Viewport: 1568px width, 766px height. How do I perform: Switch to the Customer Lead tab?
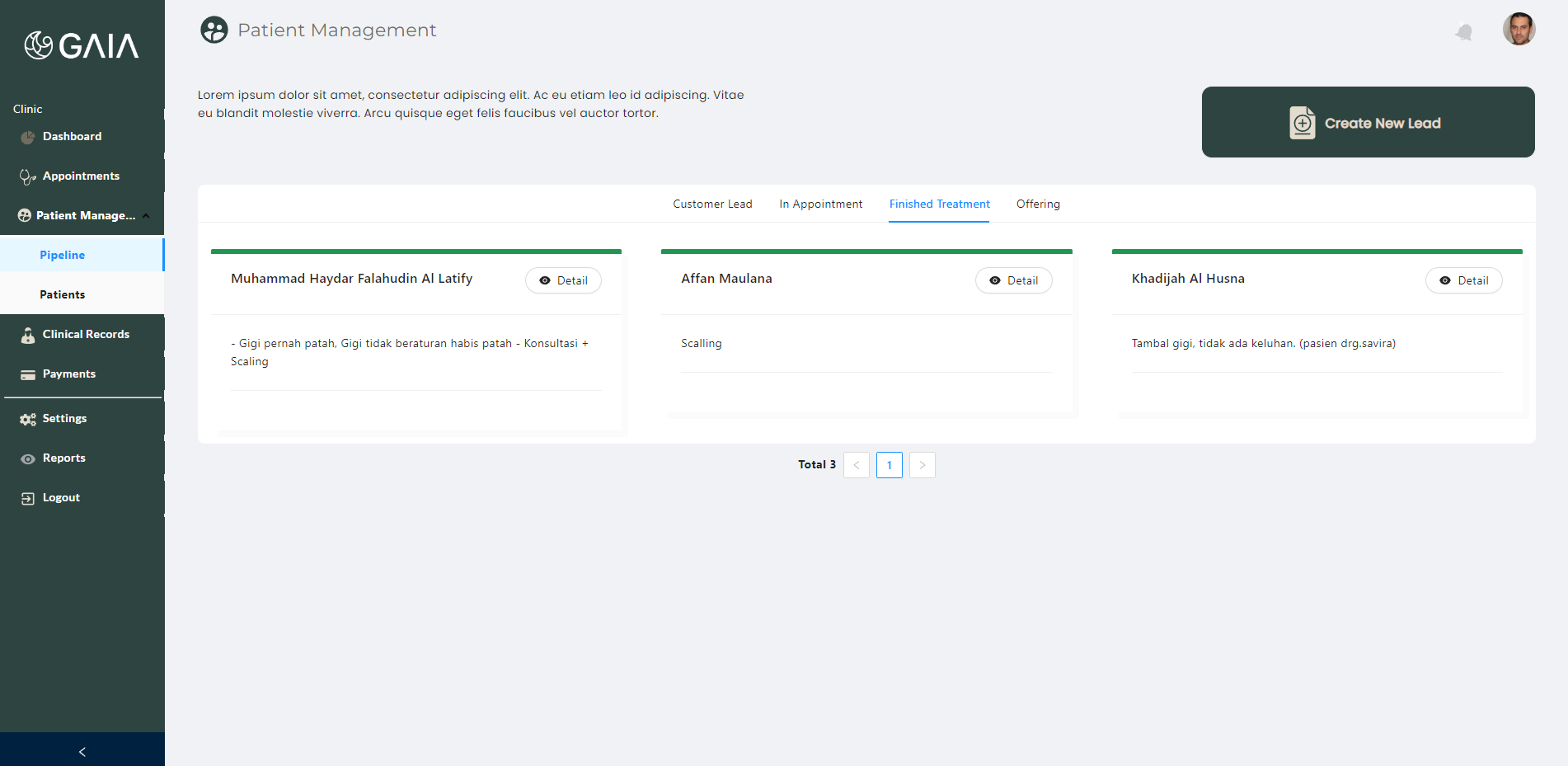[712, 204]
